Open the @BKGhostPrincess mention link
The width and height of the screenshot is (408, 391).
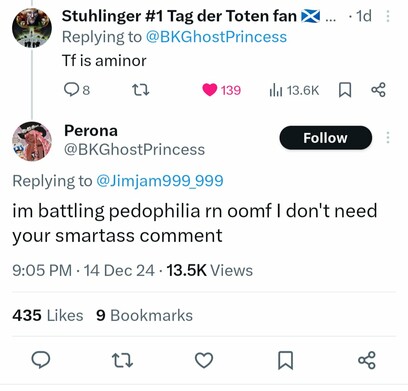(x=216, y=37)
